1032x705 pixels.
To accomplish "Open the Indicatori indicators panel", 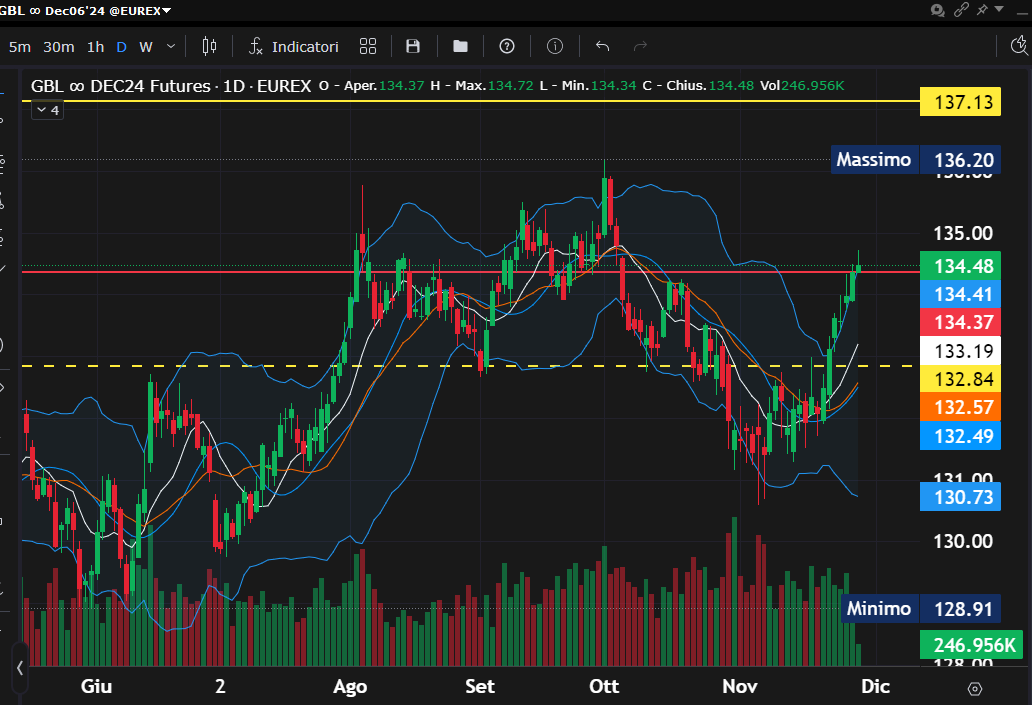I will click(x=295, y=46).
